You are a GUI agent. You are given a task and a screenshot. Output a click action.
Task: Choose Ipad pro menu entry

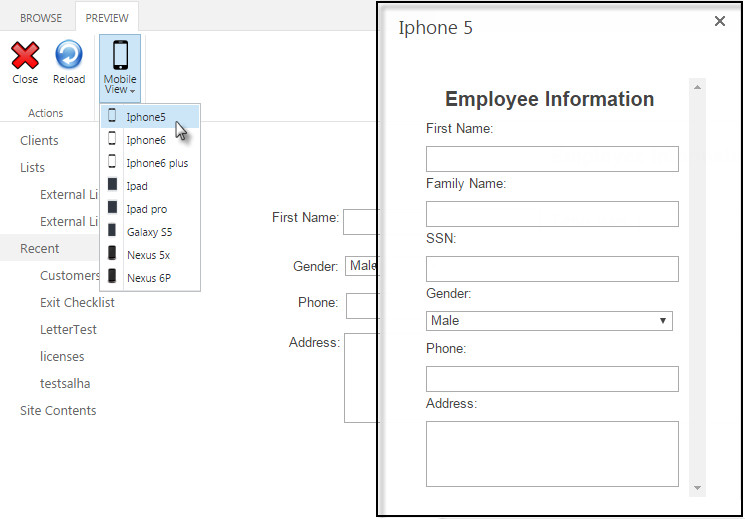(150, 209)
